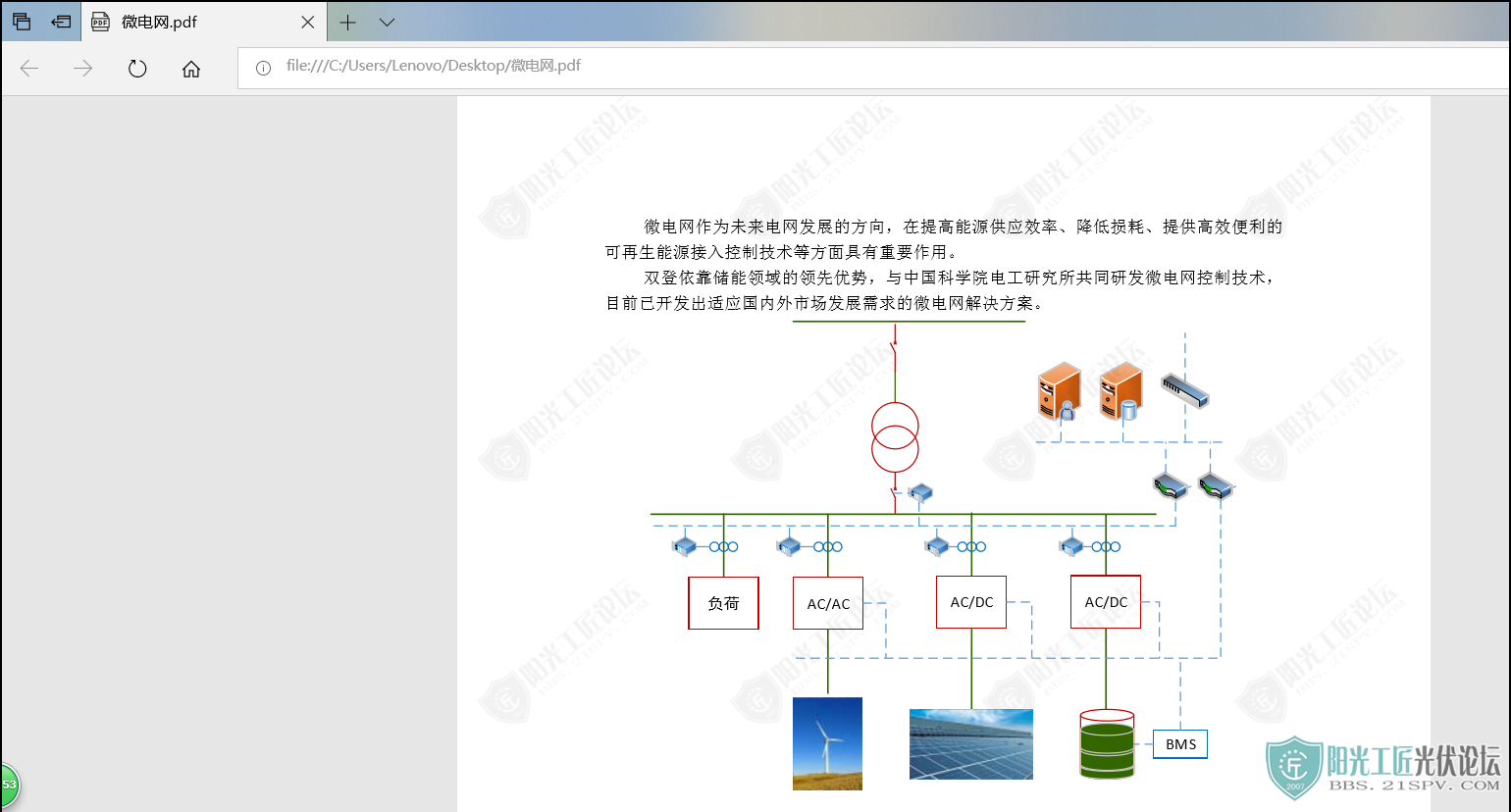Click the orange server with user icon
The image size is (1511, 812).
pos(1060,391)
